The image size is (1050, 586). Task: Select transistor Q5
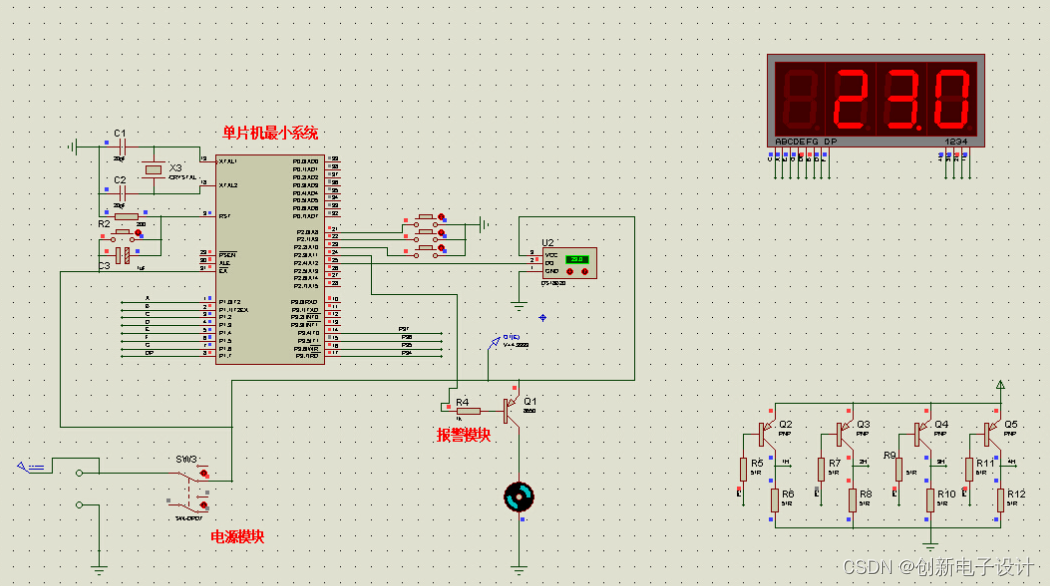pos(992,433)
